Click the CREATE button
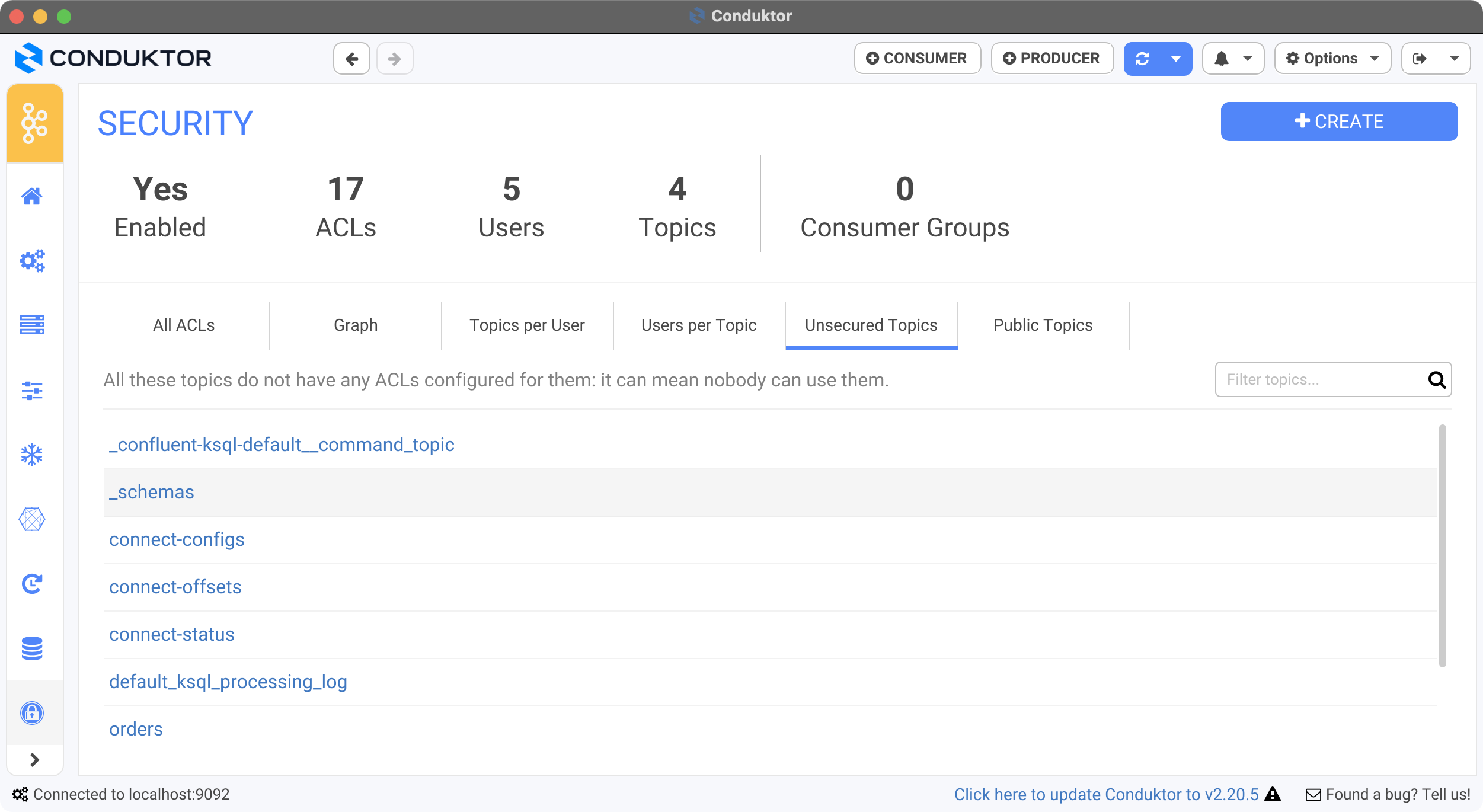Screen dimensions: 1483x812 coord(1339,122)
